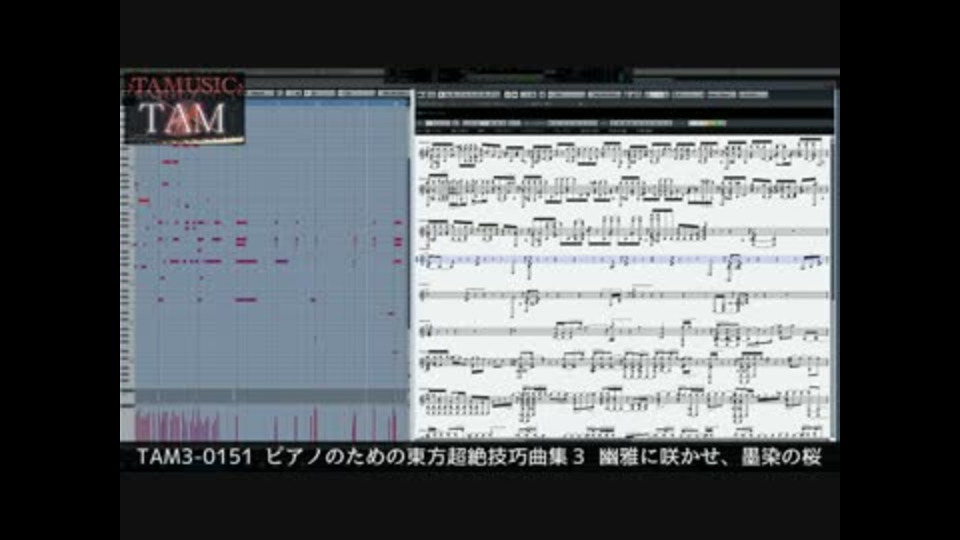Click the topmost staff line in the score
The height and width of the screenshot is (540, 960).
tap(623, 154)
